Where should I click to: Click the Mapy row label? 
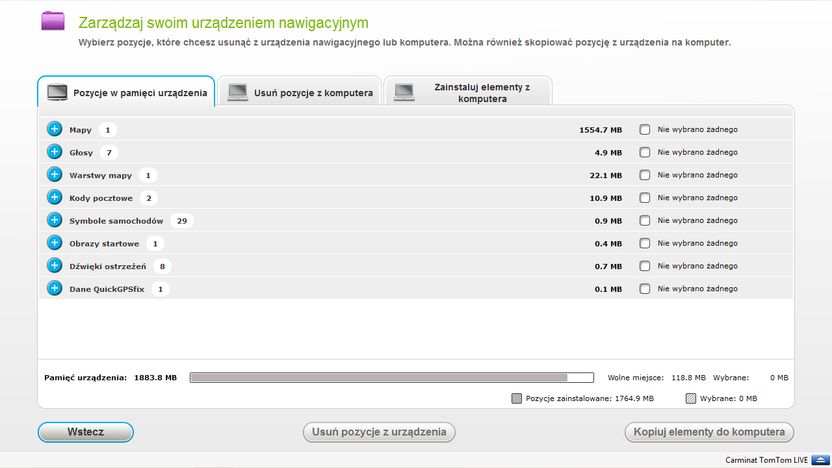click(81, 130)
